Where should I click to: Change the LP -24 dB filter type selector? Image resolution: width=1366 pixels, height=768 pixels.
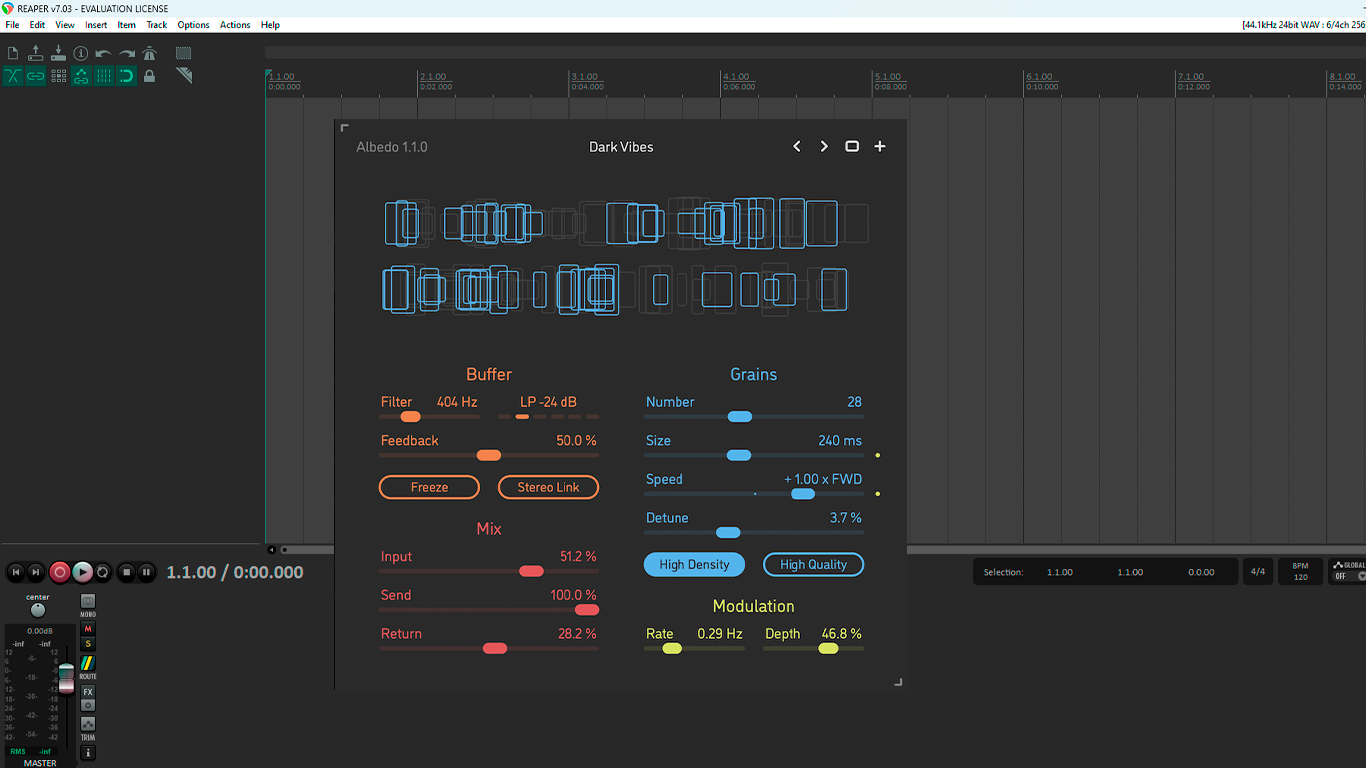[x=548, y=402]
